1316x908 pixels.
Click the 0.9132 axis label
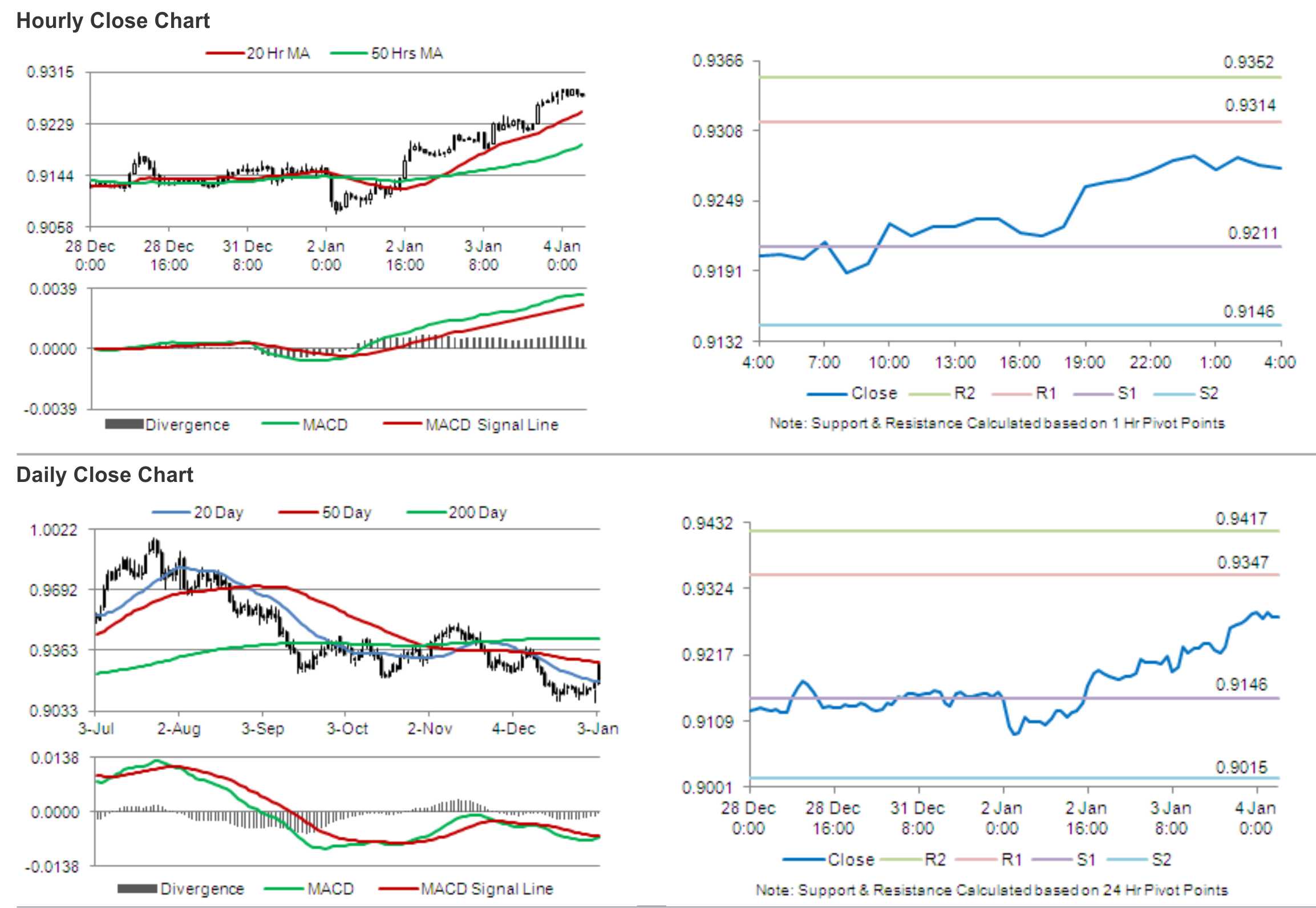718,341
